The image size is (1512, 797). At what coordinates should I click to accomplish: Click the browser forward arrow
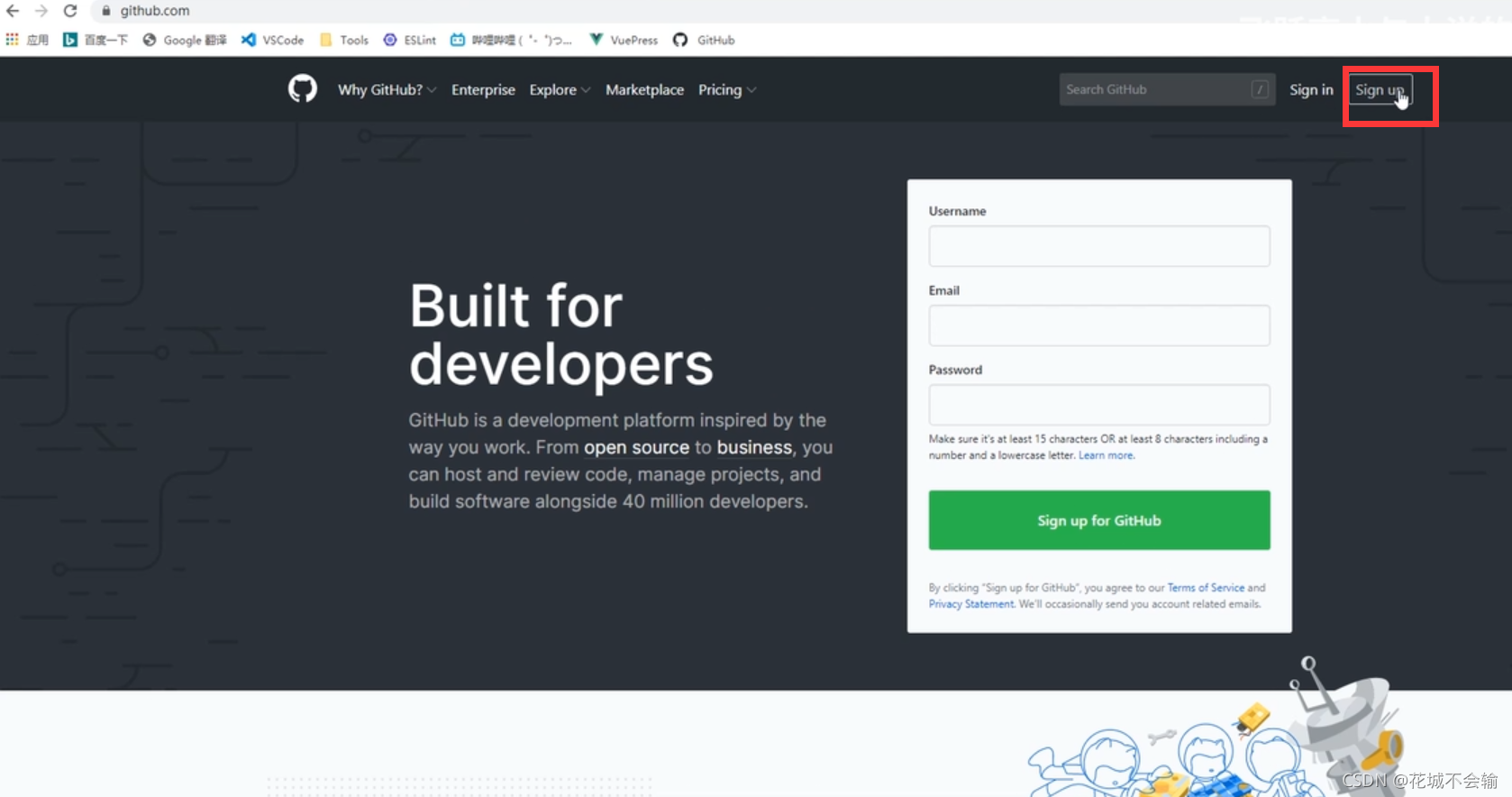[x=41, y=11]
